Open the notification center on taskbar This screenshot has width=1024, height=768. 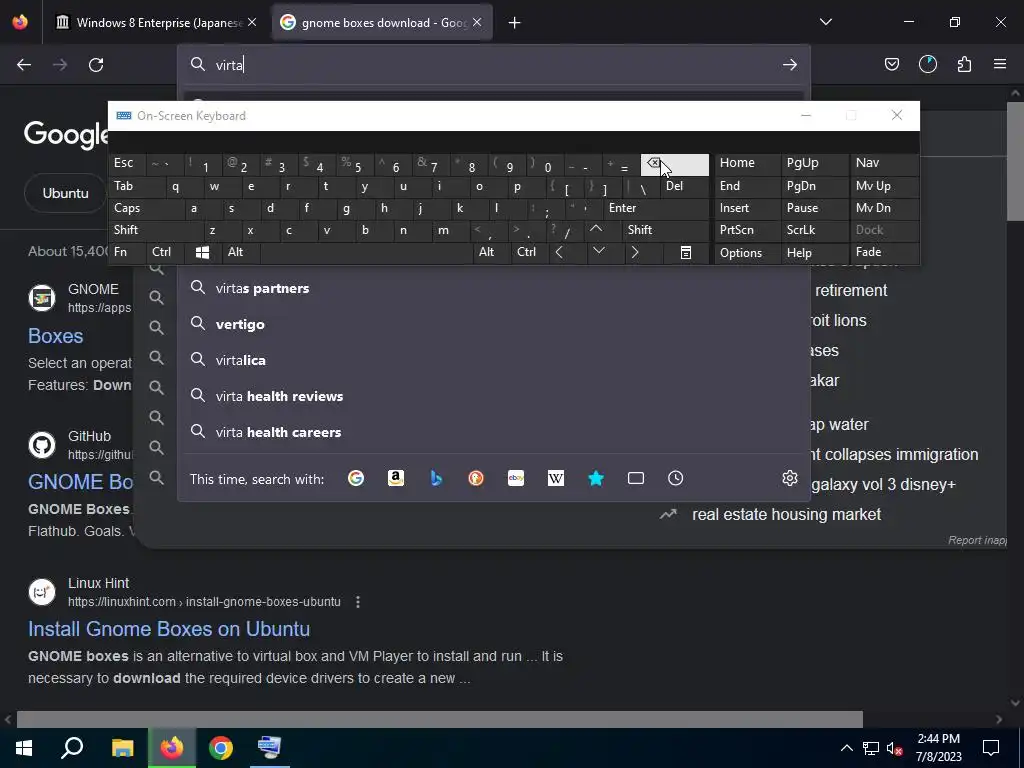[991, 748]
